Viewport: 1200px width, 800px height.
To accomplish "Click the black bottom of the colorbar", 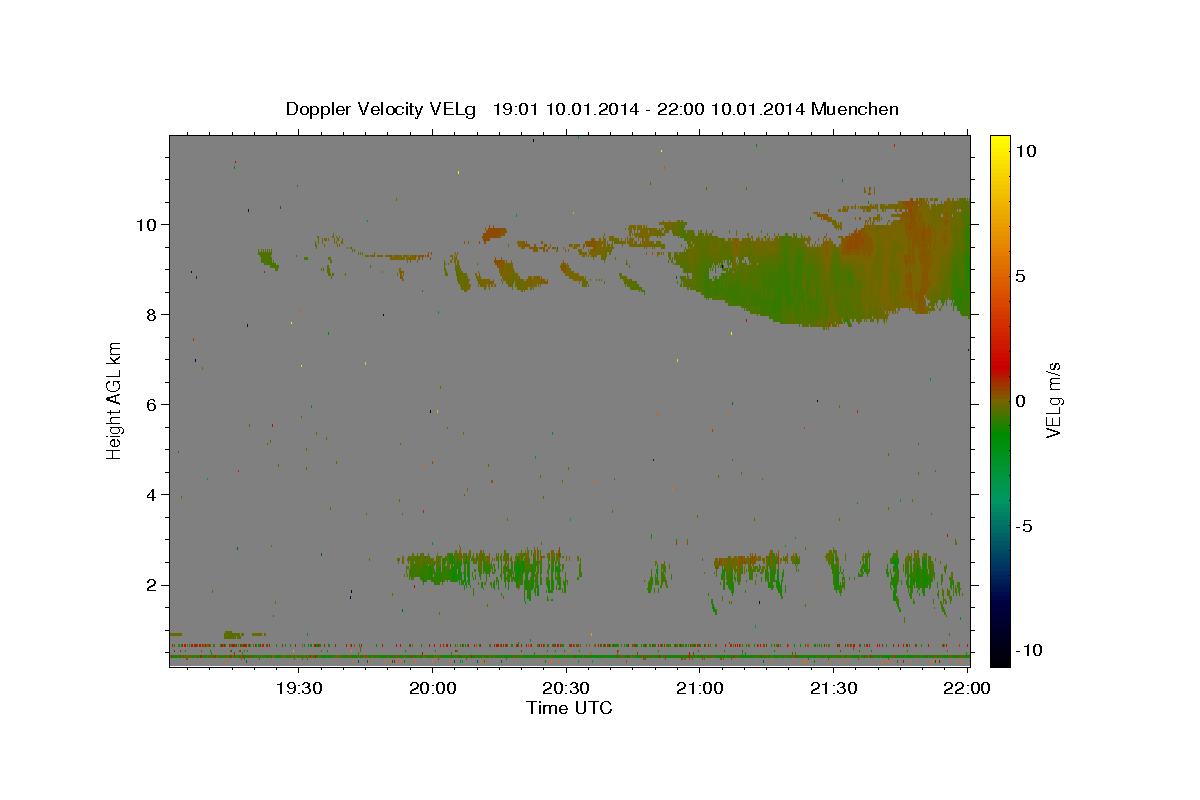I will pos(999,655).
